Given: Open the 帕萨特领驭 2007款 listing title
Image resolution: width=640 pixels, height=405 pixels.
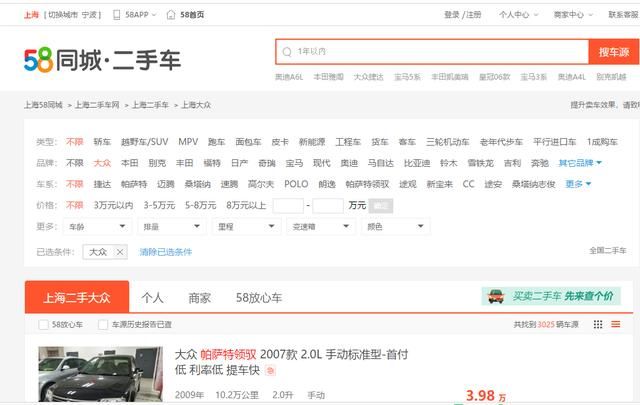Looking at the screenshot, I should point(291,362).
